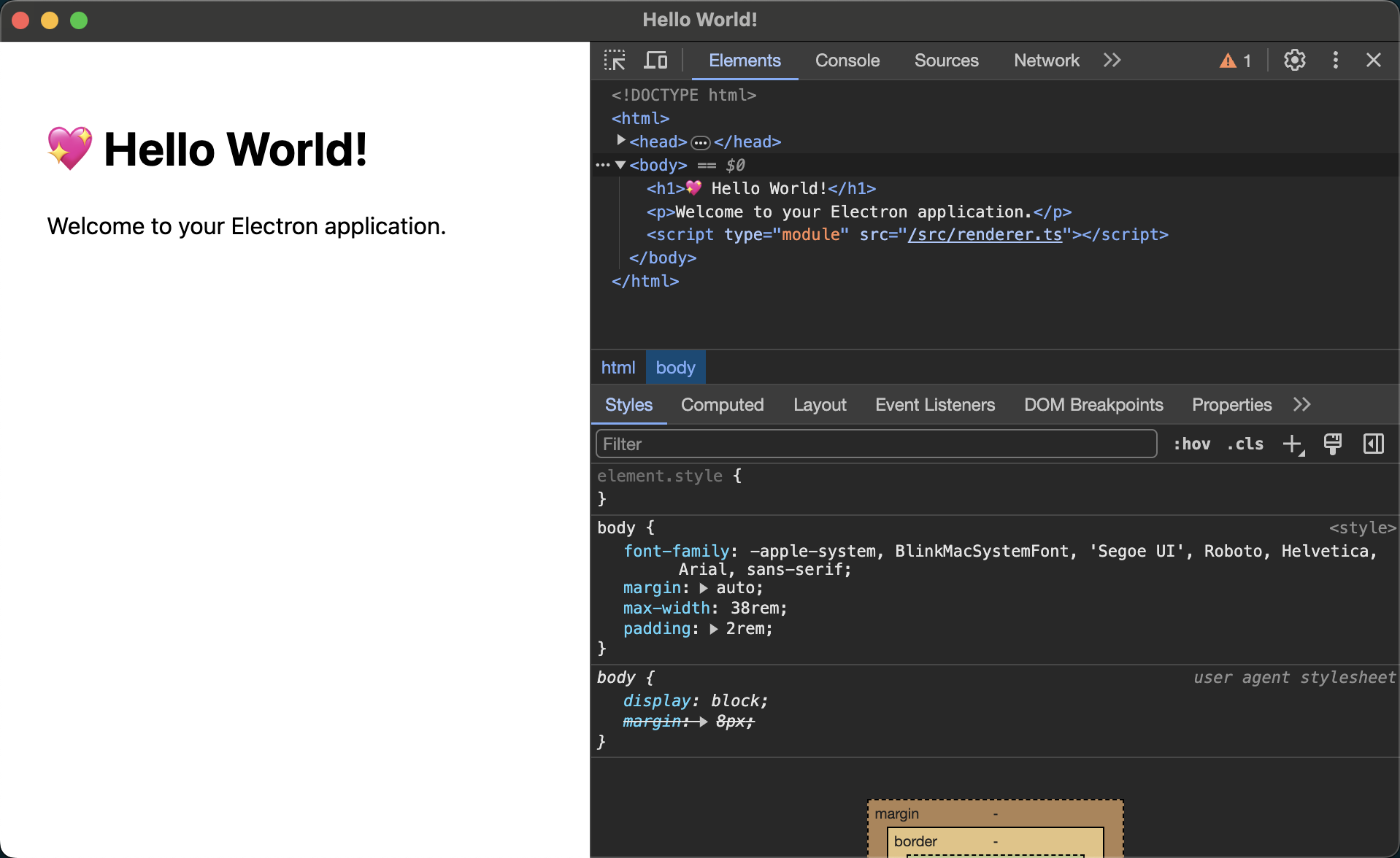Toggle the .cls classes button
Viewport: 1400px width, 858px height.
1245,444
